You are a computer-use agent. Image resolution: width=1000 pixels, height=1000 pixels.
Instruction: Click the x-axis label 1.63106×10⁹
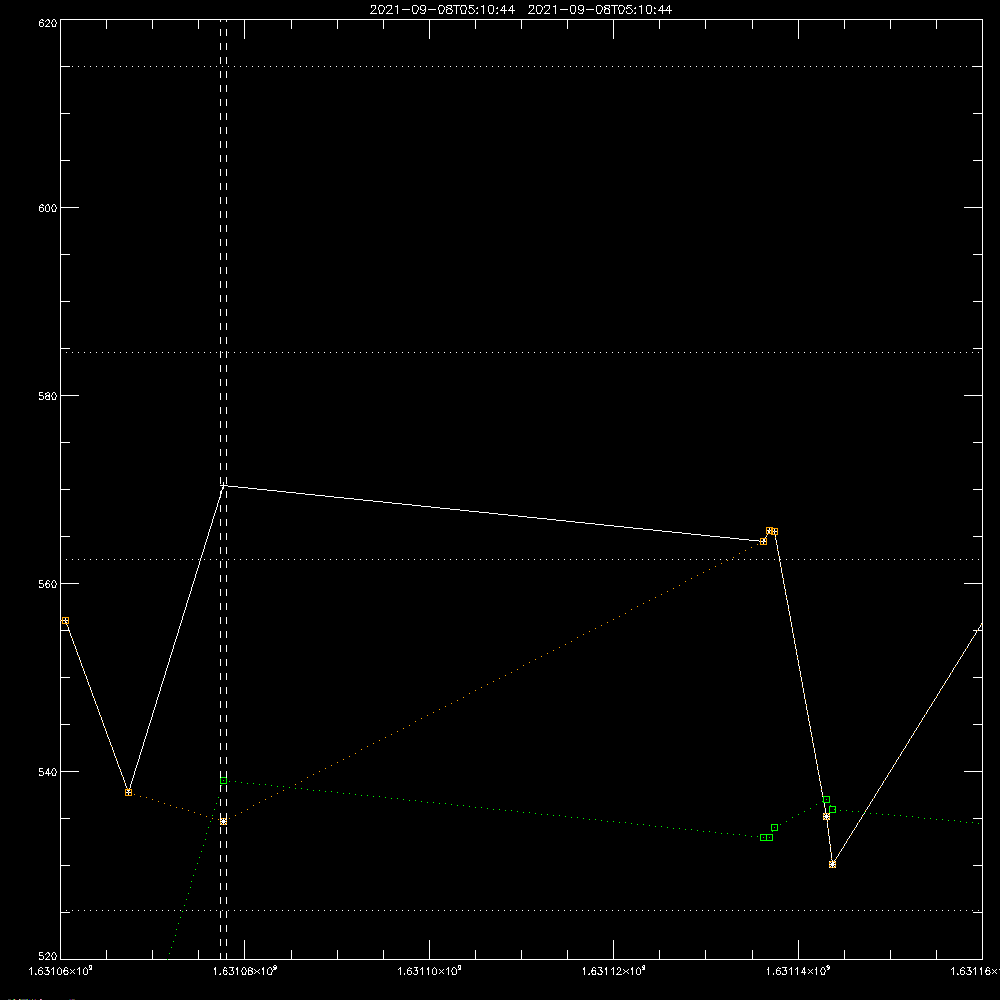coord(61,971)
